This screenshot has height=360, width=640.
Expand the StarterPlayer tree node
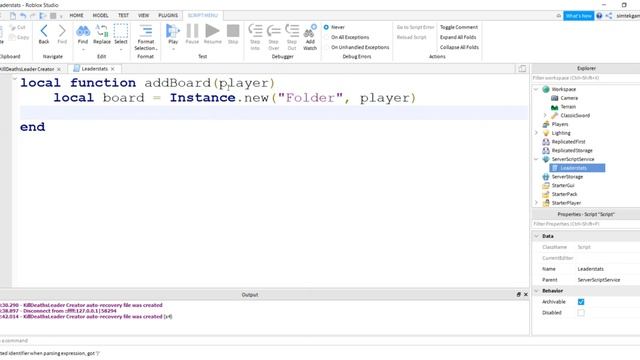pyautogui.click(x=536, y=203)
